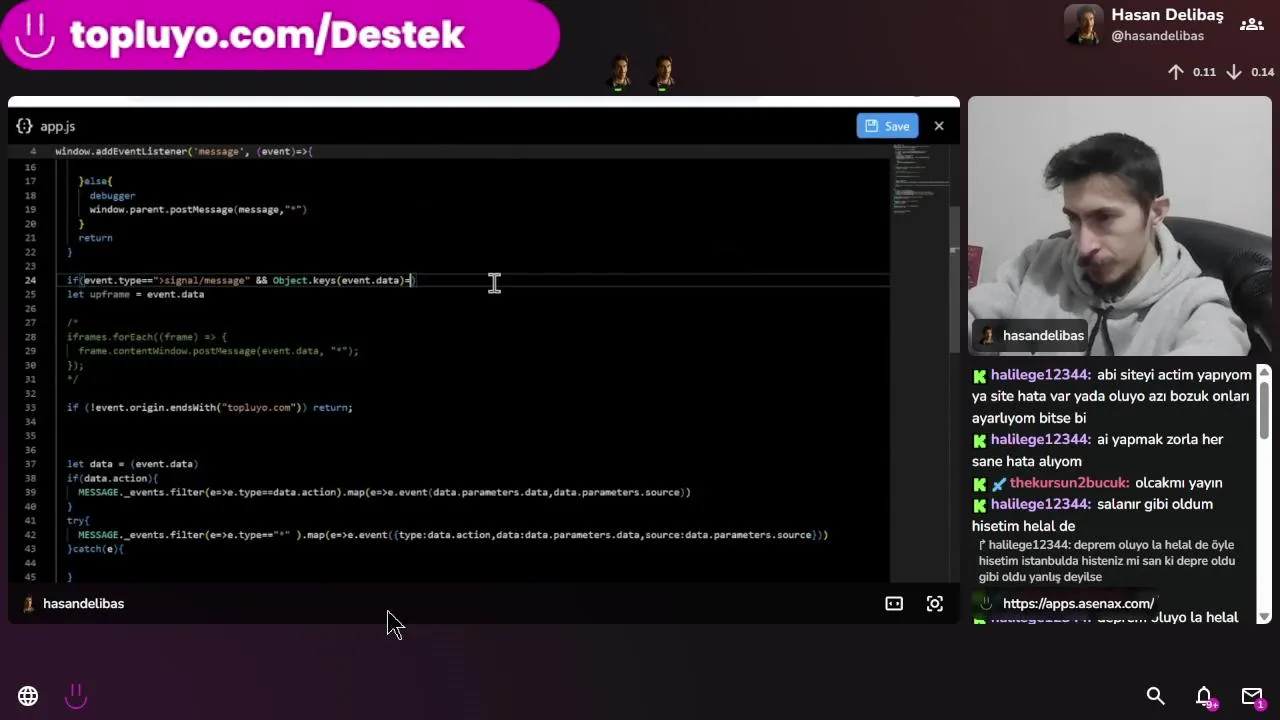This screenshot has width=1280, height=720.
Task: Open search with magnifier icon
Action: coord(1155,696)
